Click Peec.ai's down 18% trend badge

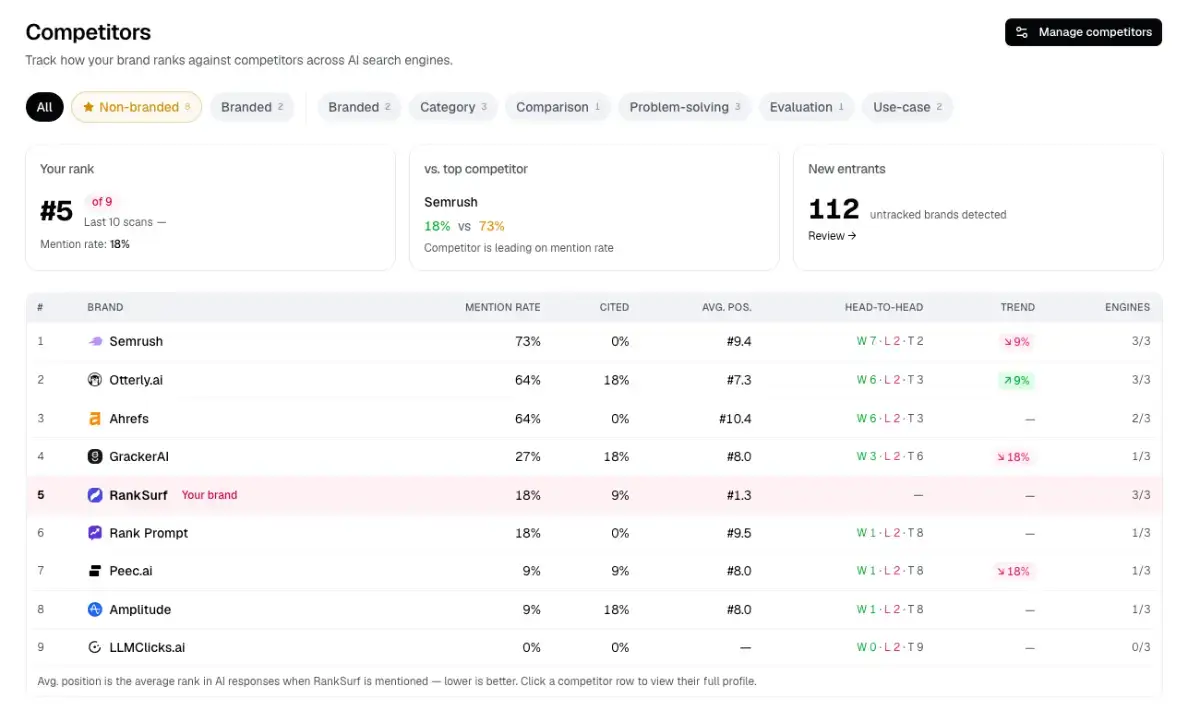[1013, 571]
